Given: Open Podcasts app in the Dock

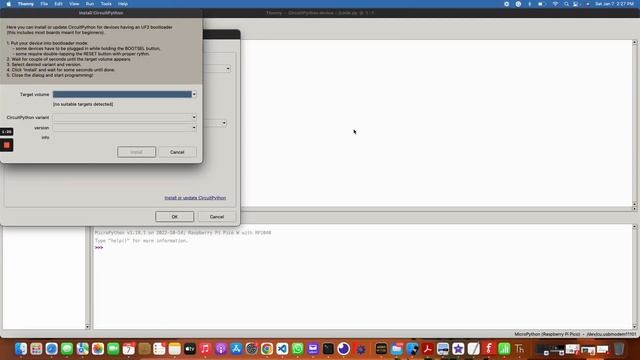Looking at the screenshot, I should [x=221, y=349].
